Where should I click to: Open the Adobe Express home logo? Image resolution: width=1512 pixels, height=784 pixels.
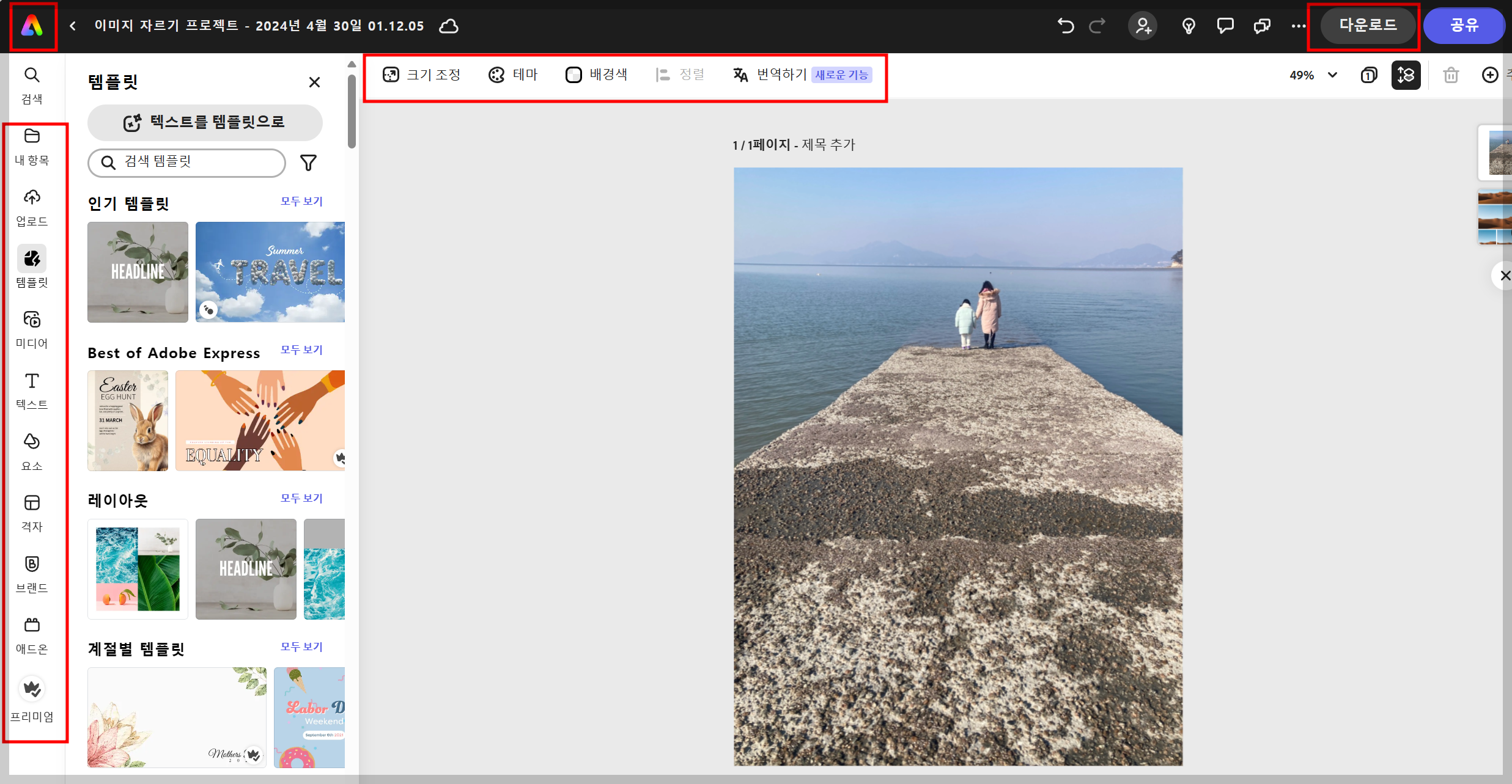tap(32, 26)
